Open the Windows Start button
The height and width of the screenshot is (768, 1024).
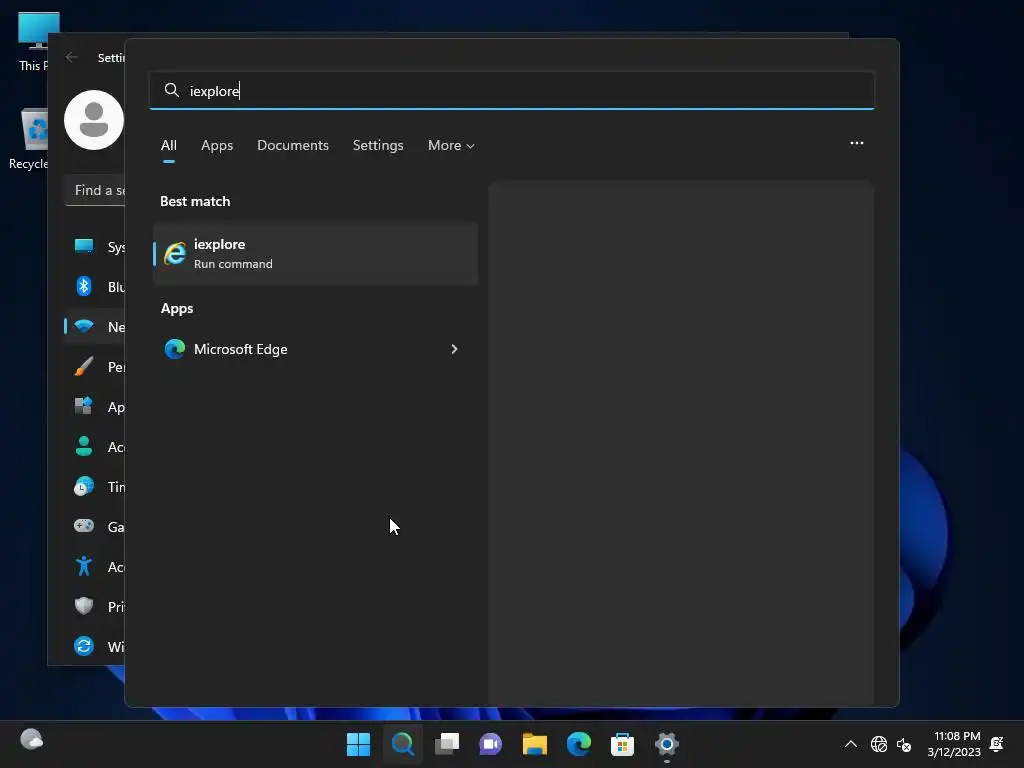tap(358, 744)
